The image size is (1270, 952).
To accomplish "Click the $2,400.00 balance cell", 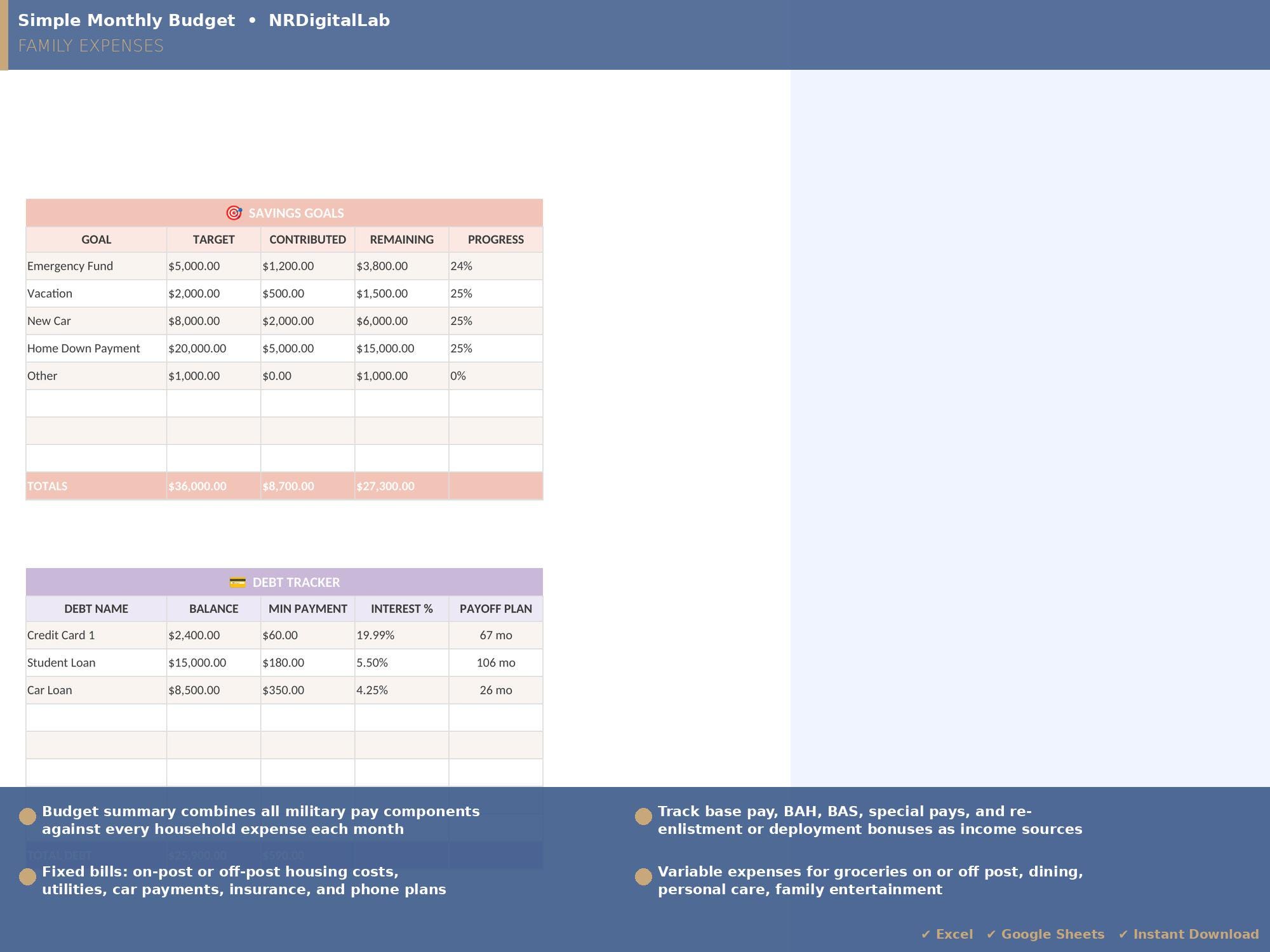I will [214, 635].
